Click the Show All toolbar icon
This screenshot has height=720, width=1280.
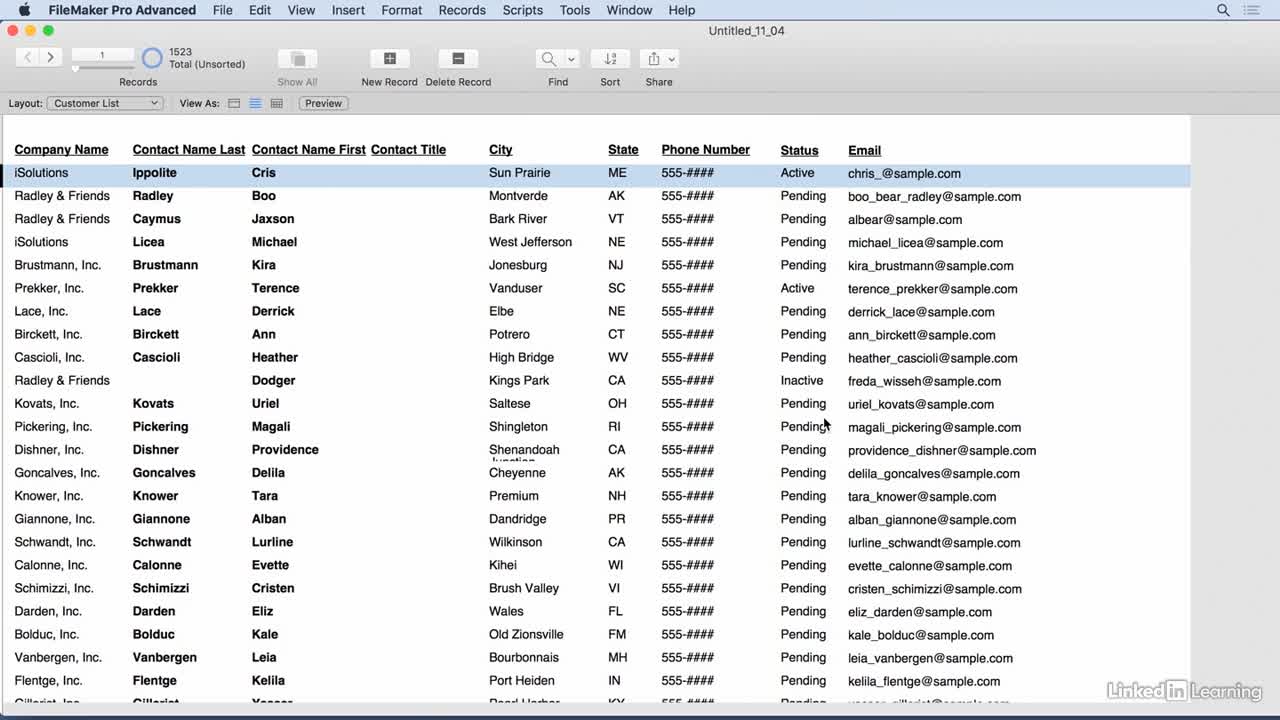pos(297,59)
